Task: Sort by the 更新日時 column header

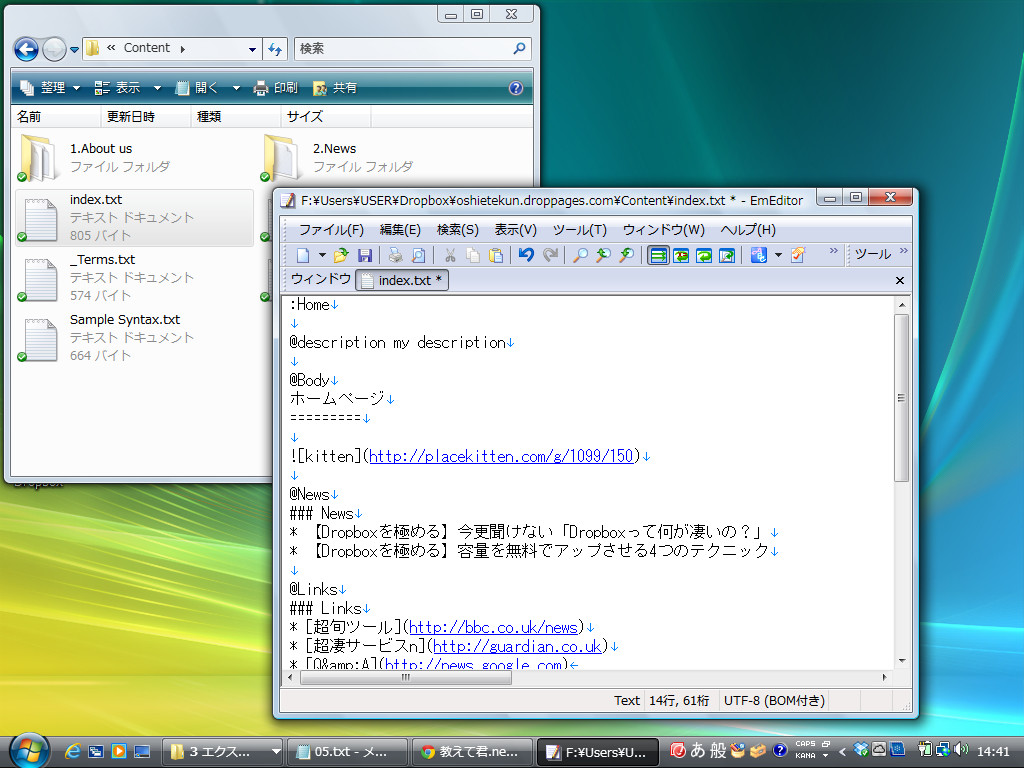Action: pos(146,117)
